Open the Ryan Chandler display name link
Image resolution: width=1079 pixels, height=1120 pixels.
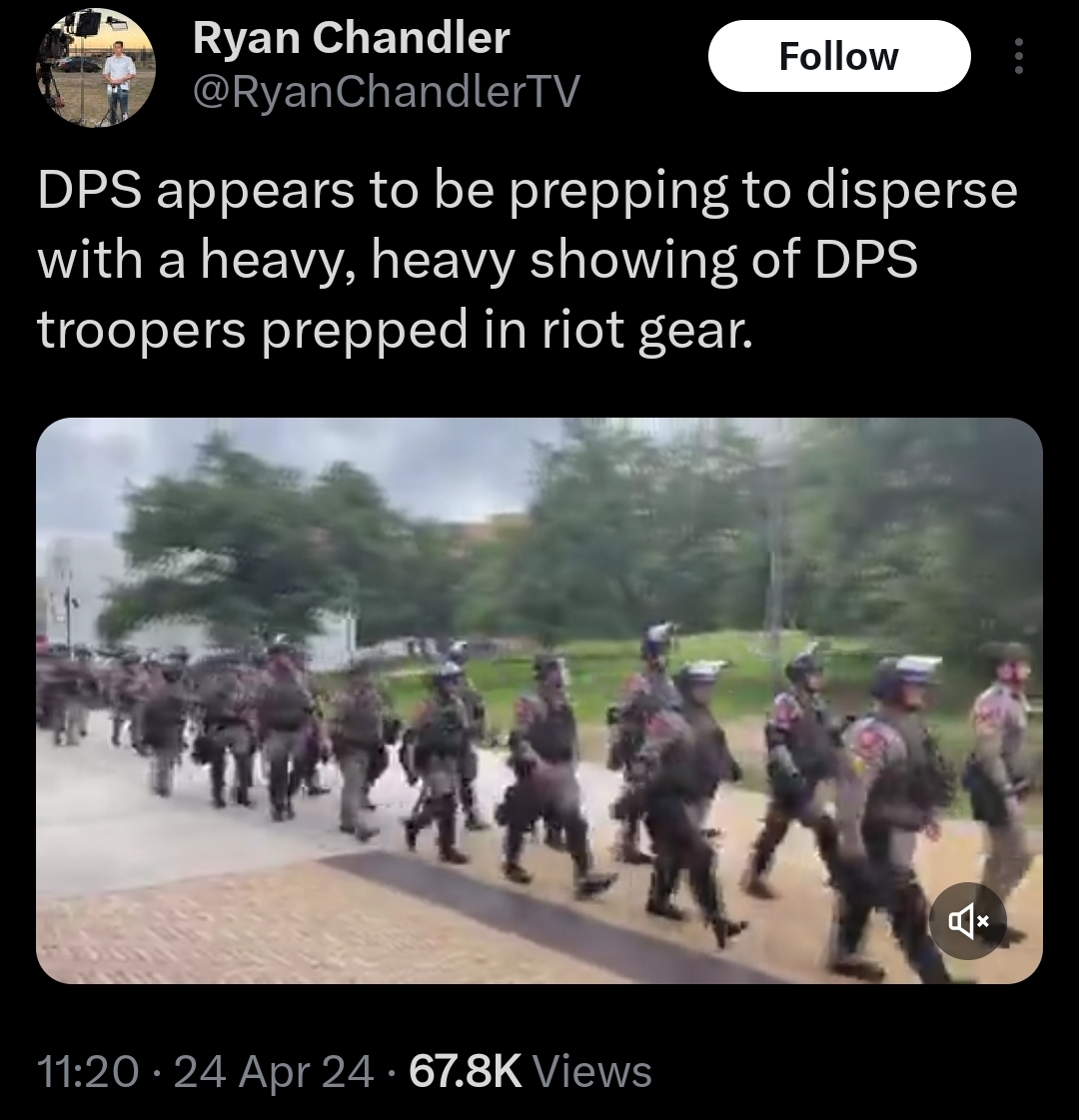pos(352,38)
